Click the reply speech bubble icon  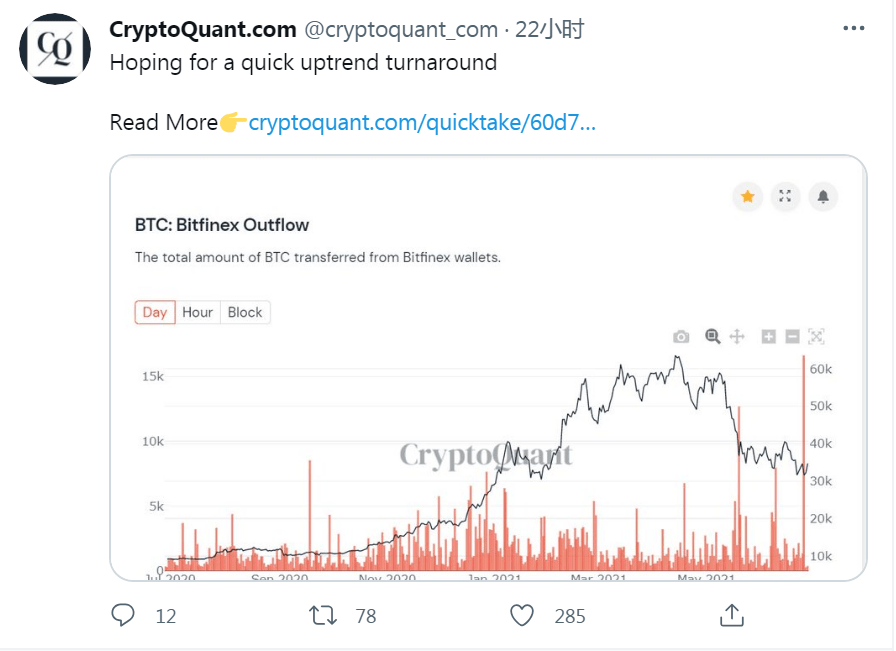click(x=123, y=616)
